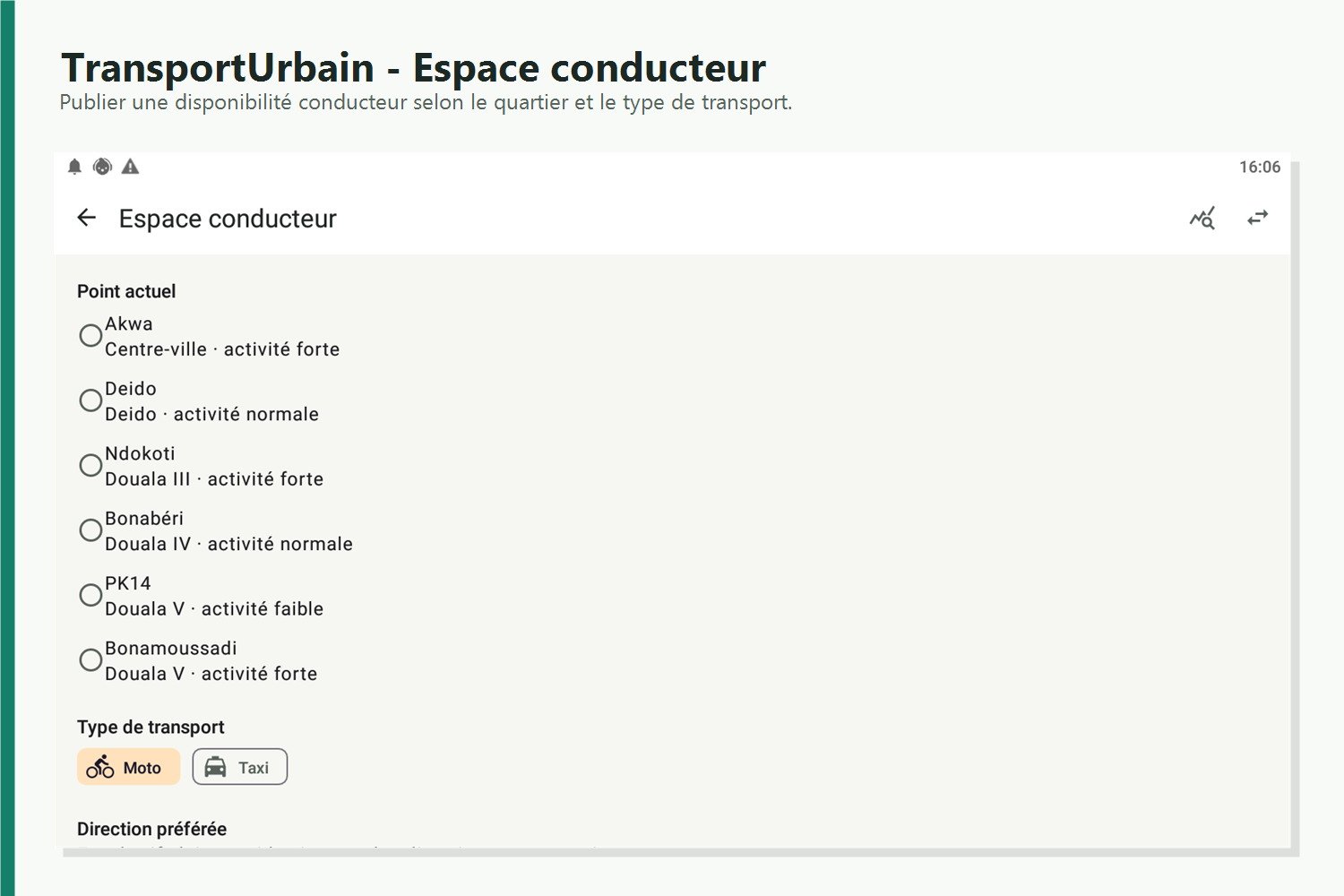Click the motorbike icon in Moto chip

(100, 767)
